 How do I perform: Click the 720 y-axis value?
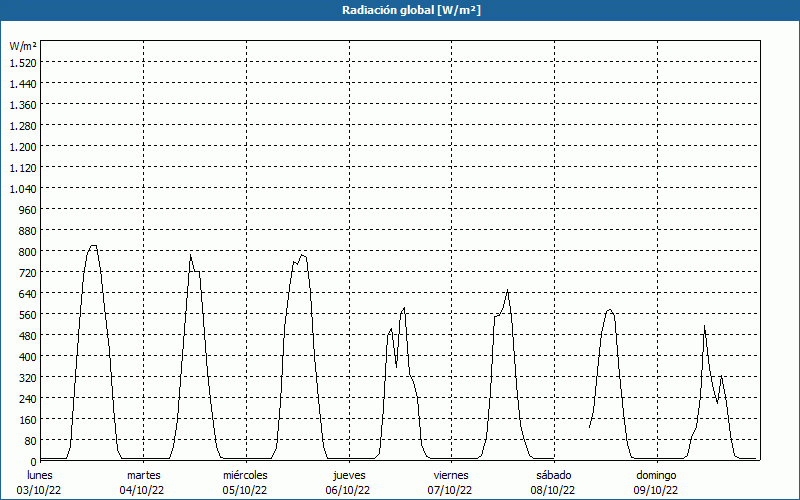pos(27,272)
